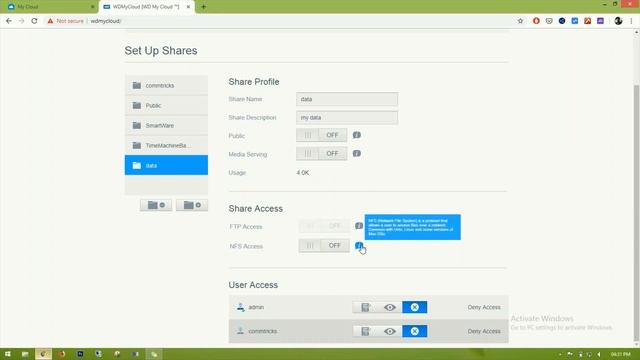Screen dimensions: 640x360
Task: Click the page vertical scrollbar
Action: (x=636, y=212)
